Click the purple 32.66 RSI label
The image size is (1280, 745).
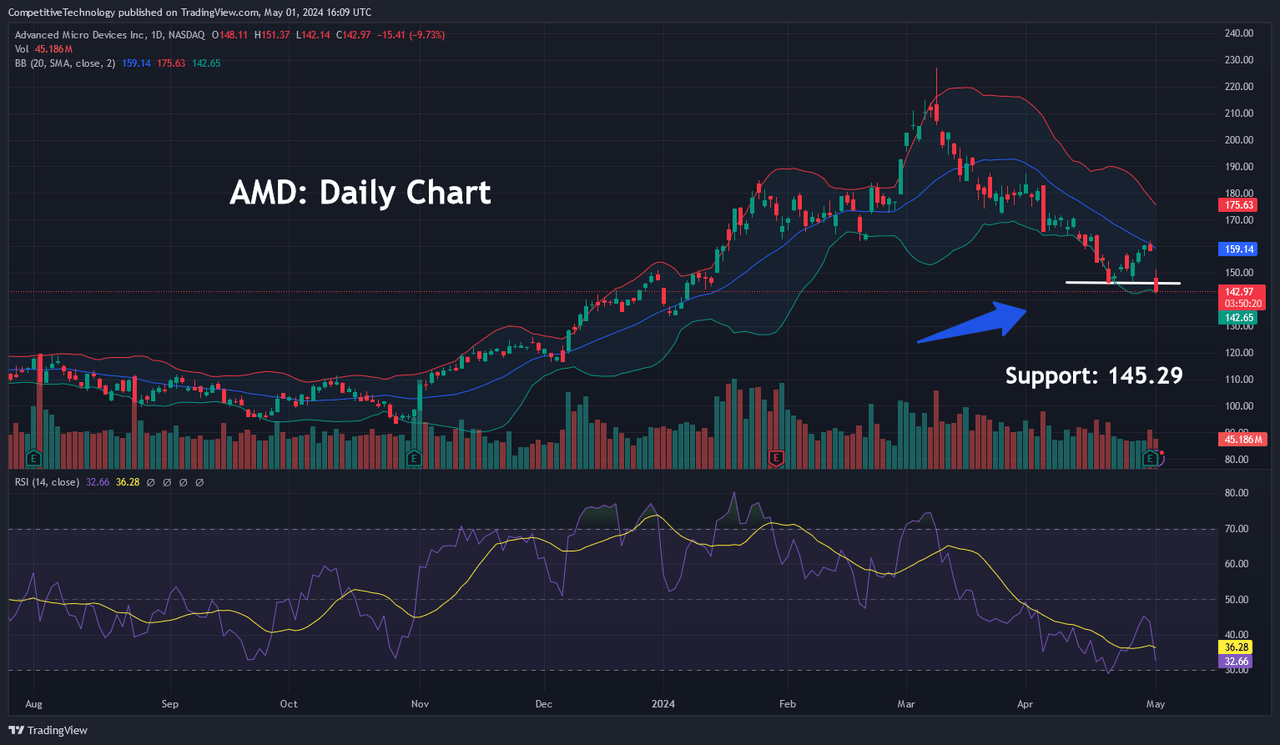pos(1235,661)
